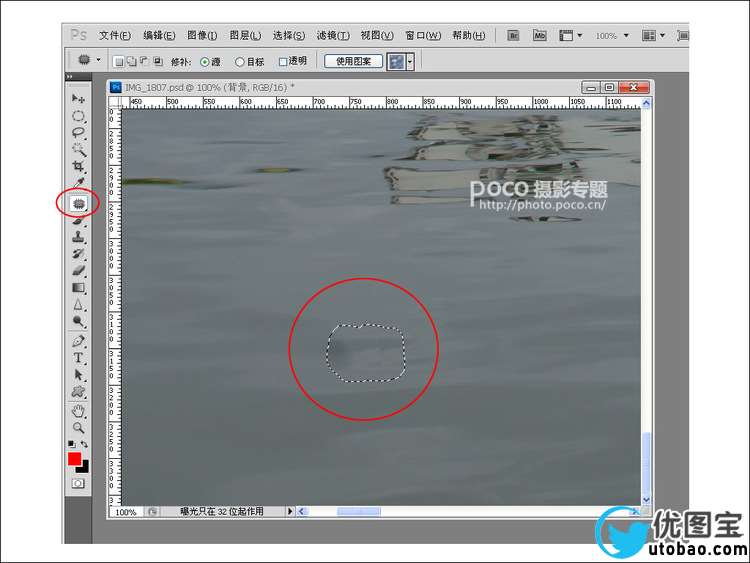750x563 pixels.
Task: Select the Pen tool
Action: 78,341
